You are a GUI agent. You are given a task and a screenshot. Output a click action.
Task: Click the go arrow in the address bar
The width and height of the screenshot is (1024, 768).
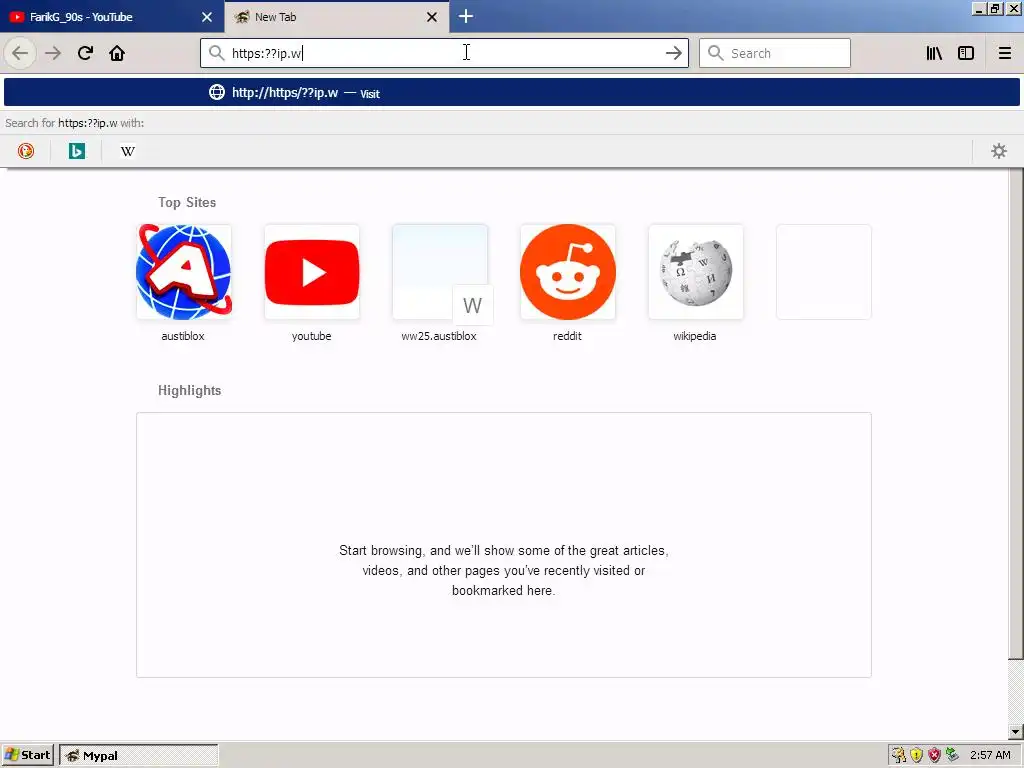(x=673, y=53)
